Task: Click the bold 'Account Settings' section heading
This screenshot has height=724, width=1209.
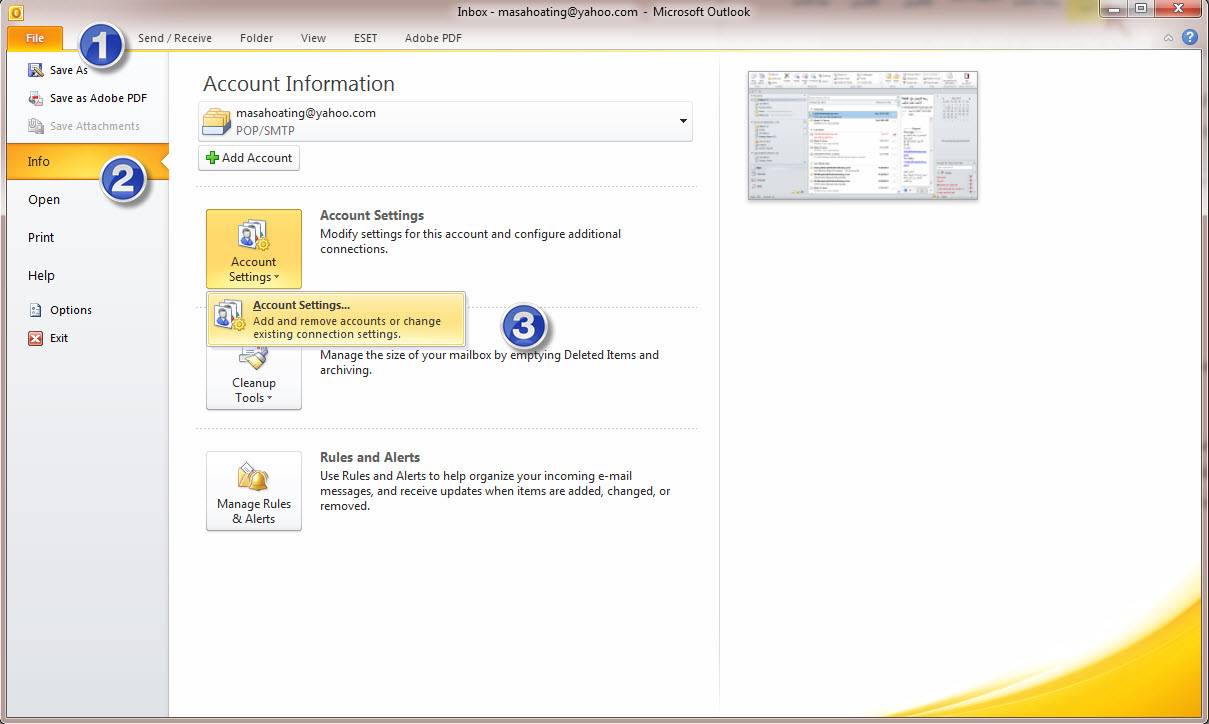Action: pos(372,215)
